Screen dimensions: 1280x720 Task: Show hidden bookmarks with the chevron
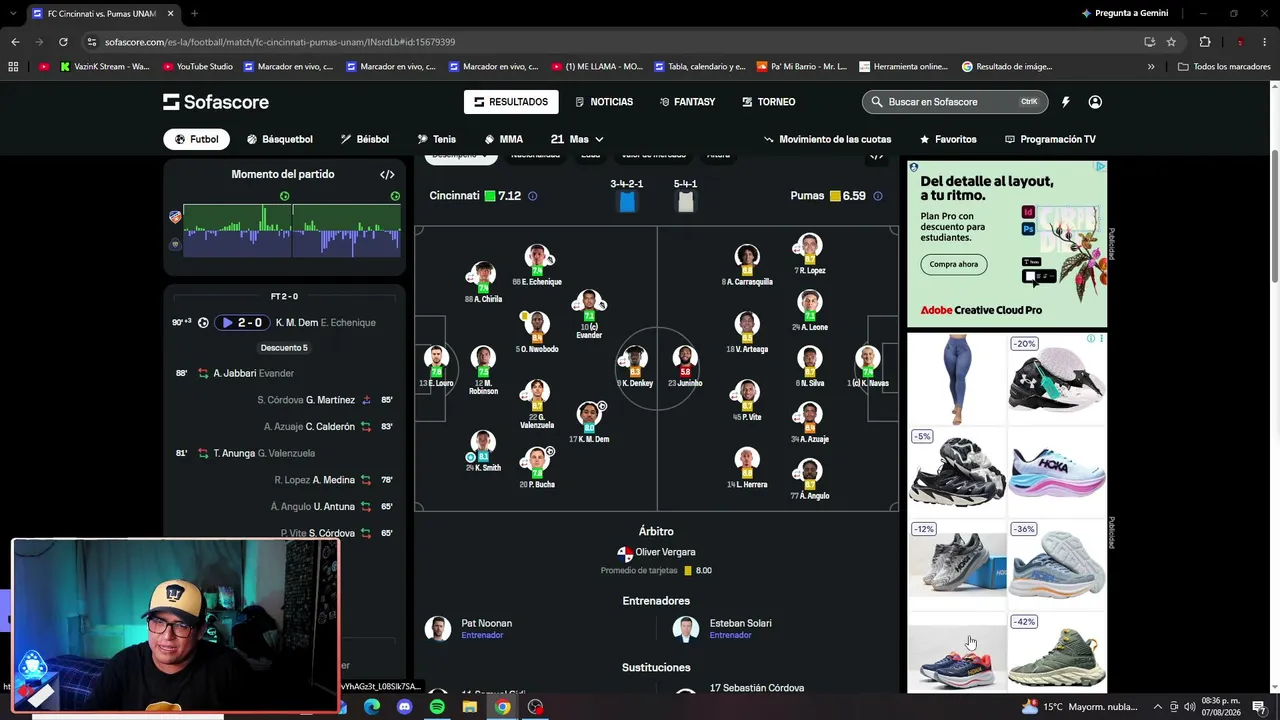pyautogui.click(x=1151, y=67)
